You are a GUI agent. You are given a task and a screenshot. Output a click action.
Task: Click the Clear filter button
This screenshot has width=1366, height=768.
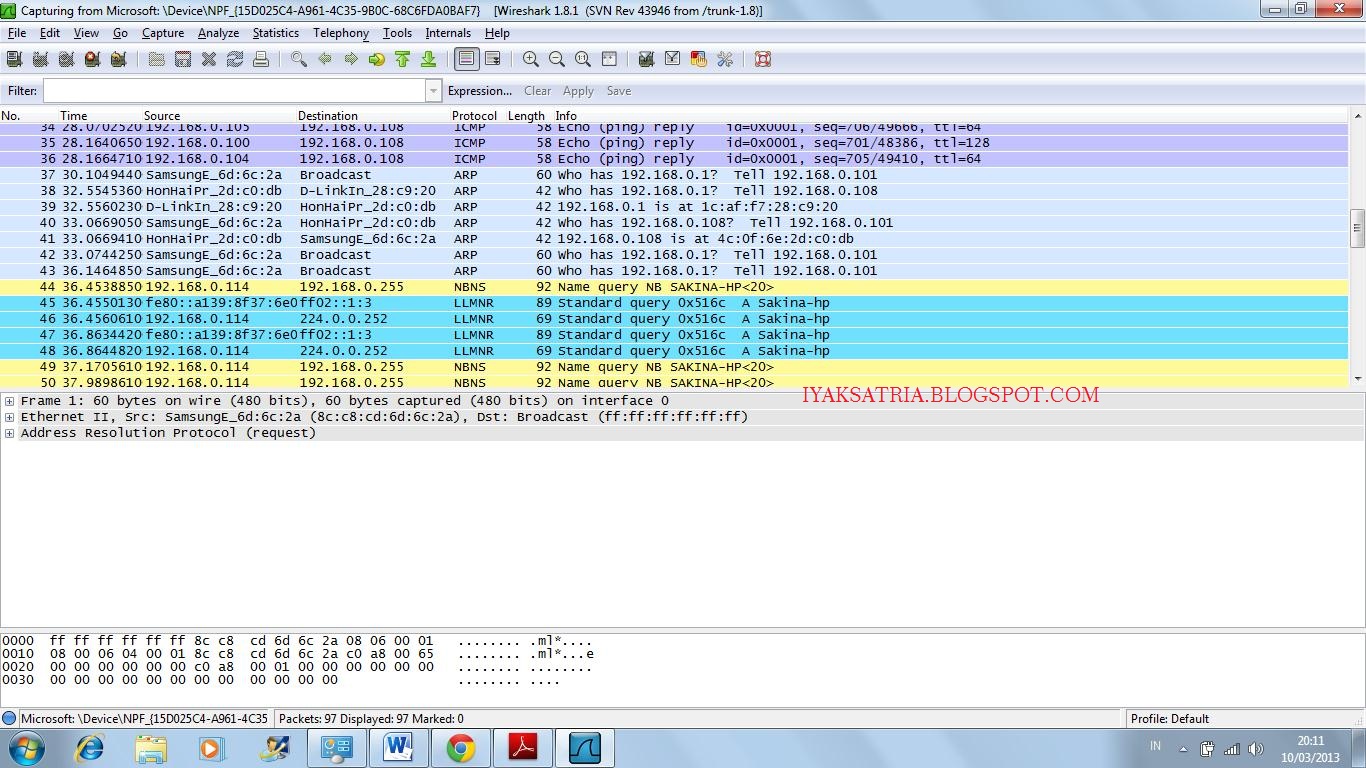click(538, 91)
